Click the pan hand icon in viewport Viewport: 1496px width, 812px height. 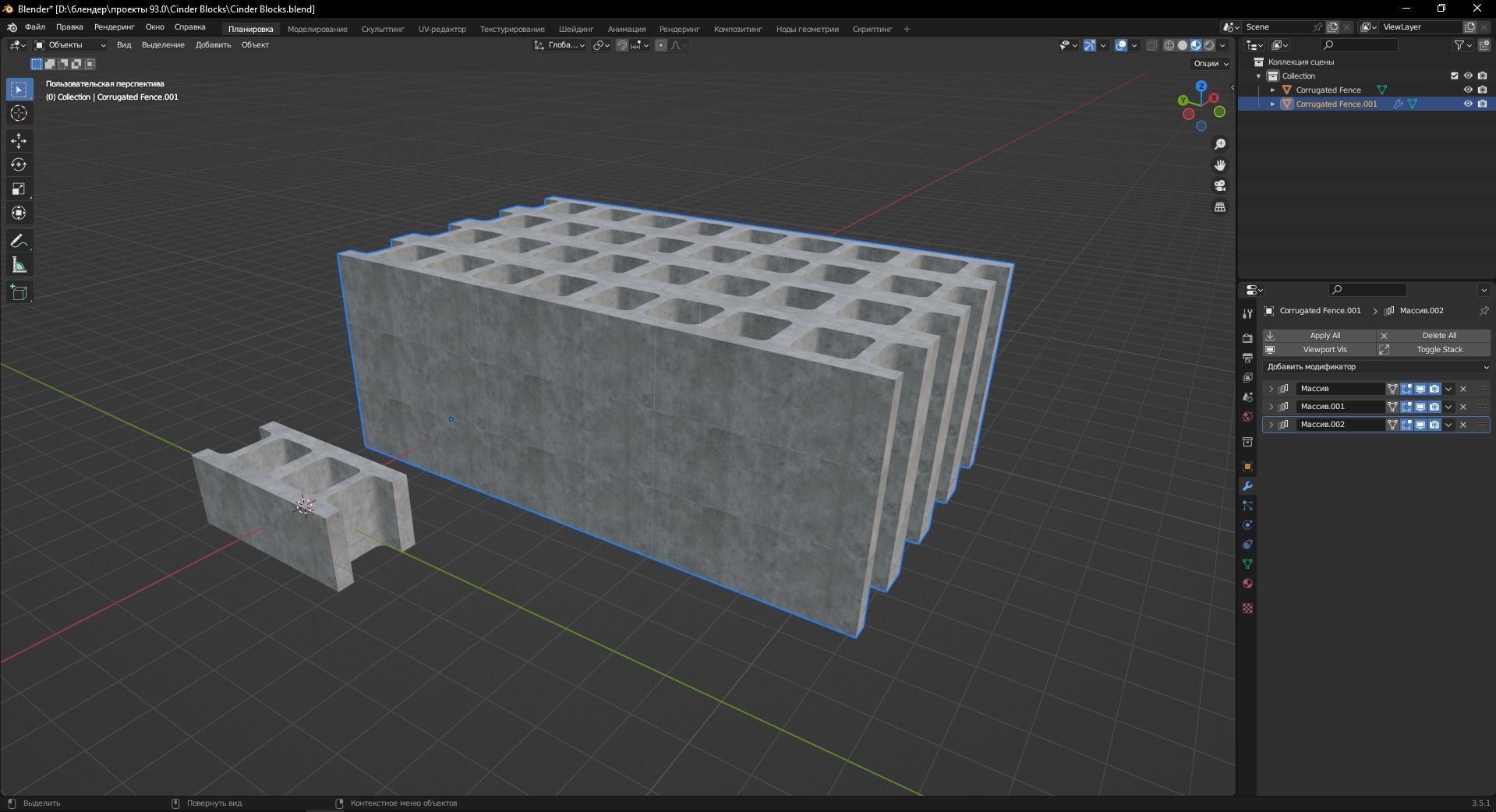[1220, 165]
